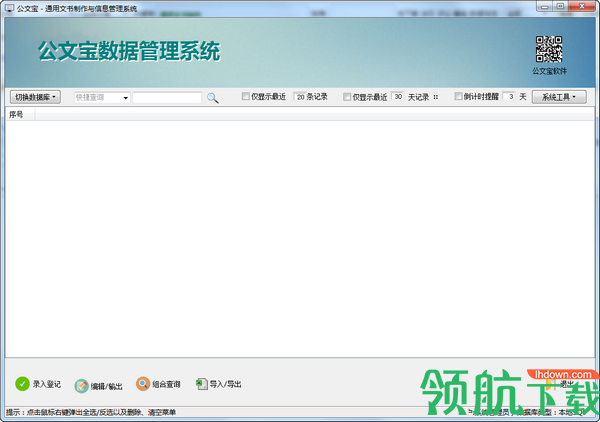The width and height of the screenshot is (600, 422).
Task: Click the green checkmark 录入登记 icon
Action: tap(22, 384)
